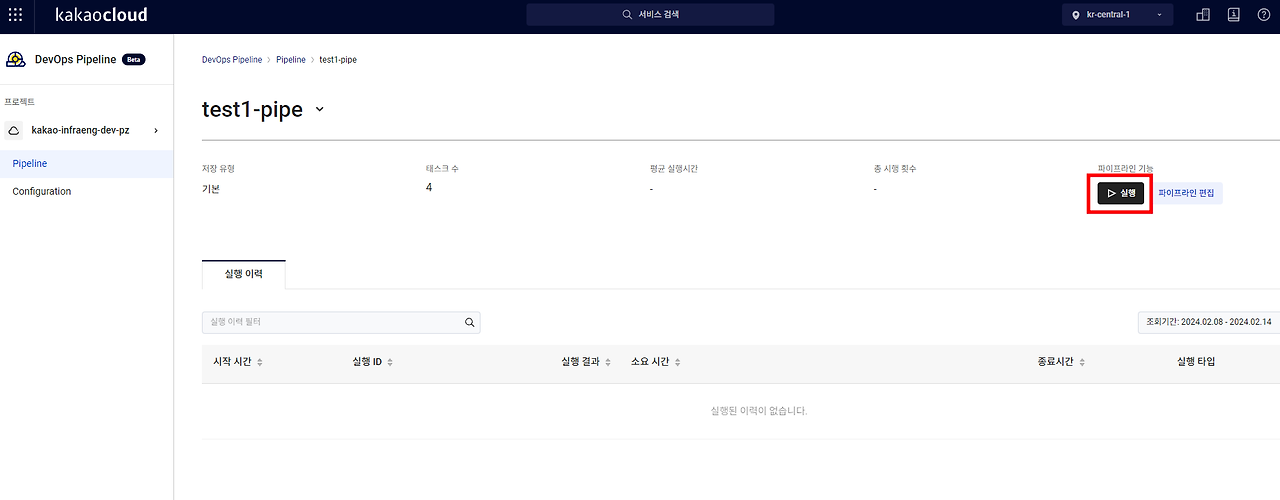The image size is (1280, 500).
Task: Switch to the 실행 이력 tab
Action: click(244, 274)
